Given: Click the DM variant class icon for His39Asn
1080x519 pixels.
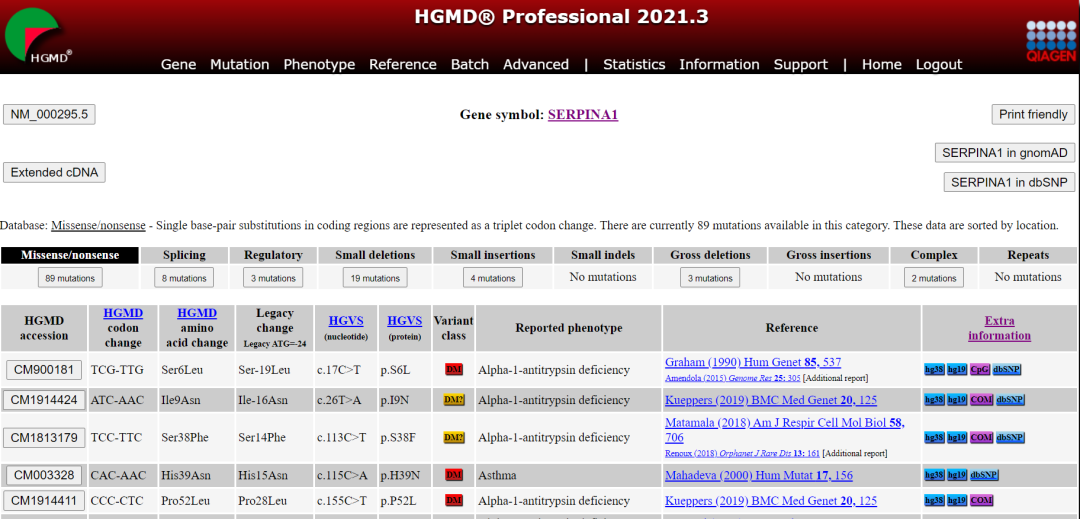Looking at the screenshot, I should 453,474.
